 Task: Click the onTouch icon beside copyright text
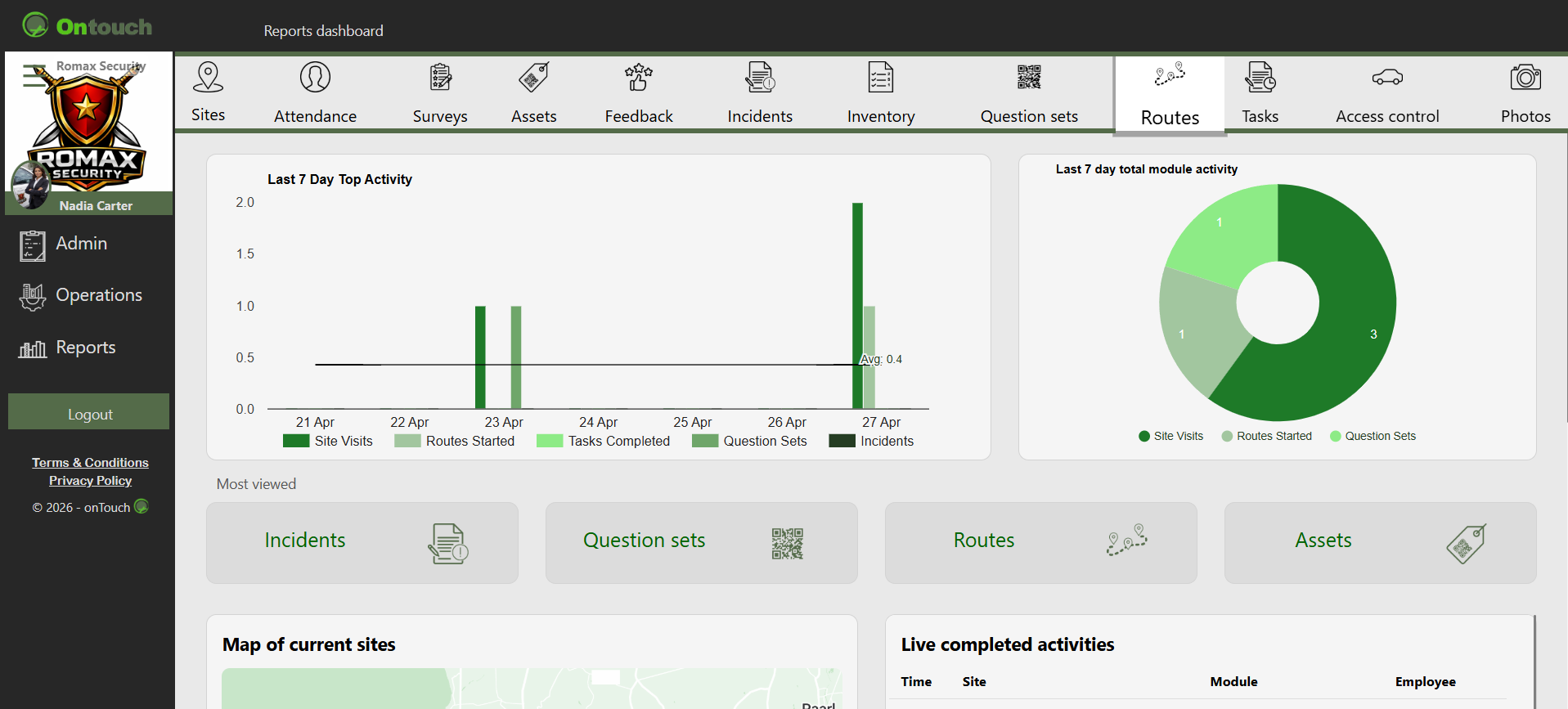click(x=142, y=506)
